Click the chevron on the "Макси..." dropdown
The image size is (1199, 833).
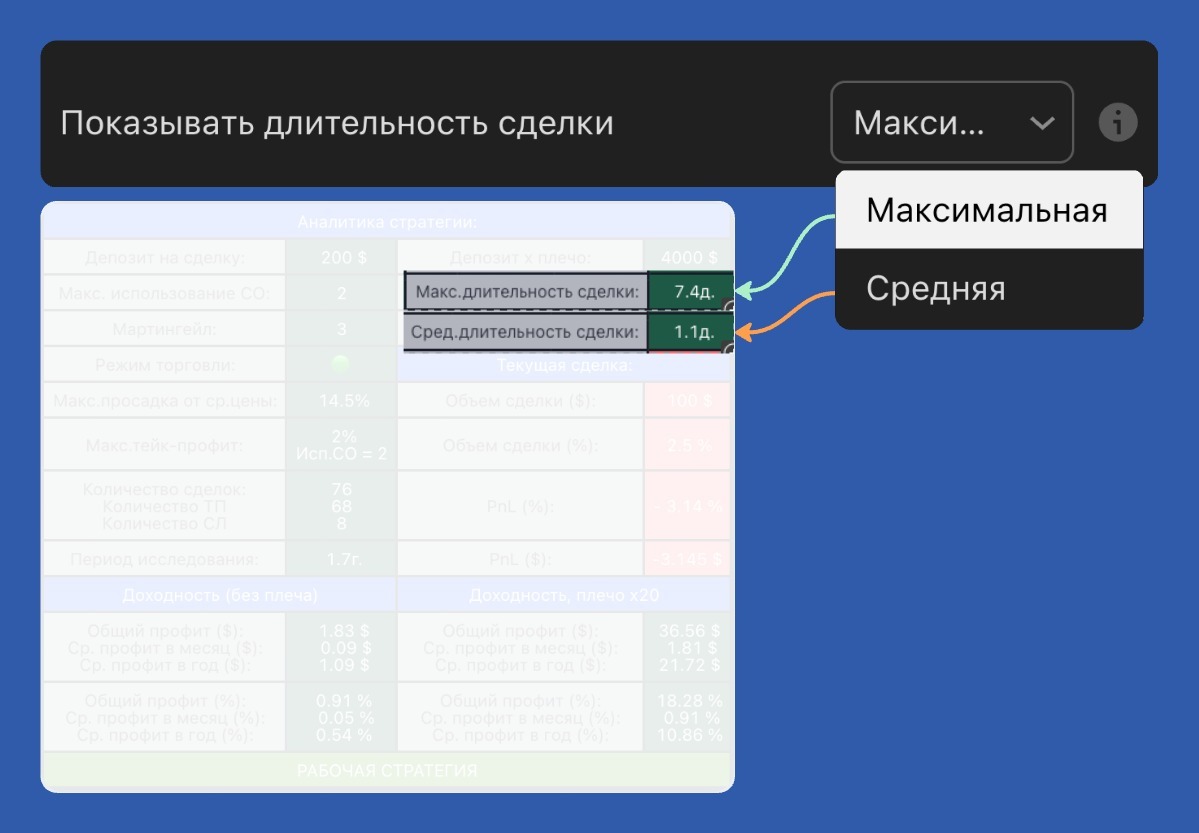point(1041,122)
